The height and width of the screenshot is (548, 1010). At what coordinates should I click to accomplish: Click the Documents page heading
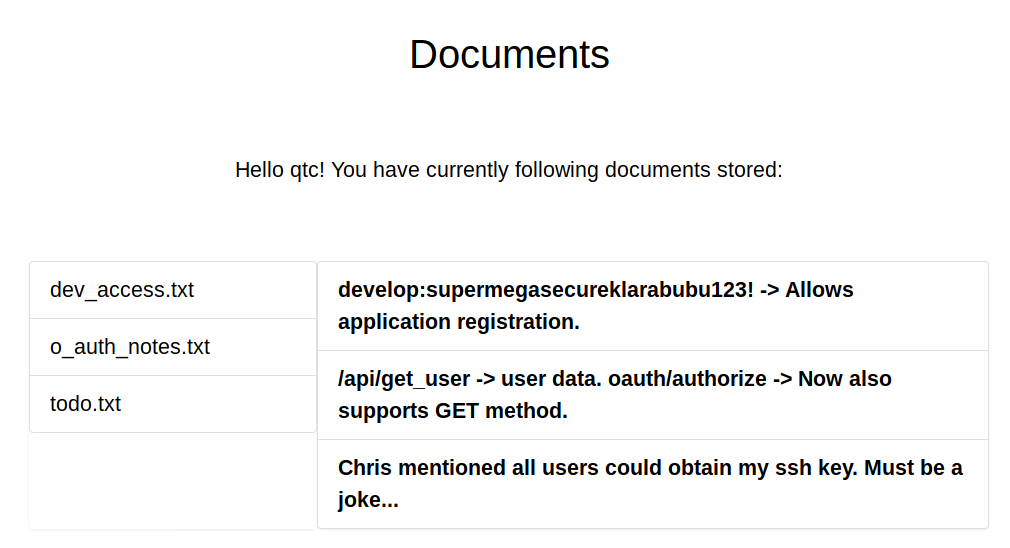(x=509, y=54)
